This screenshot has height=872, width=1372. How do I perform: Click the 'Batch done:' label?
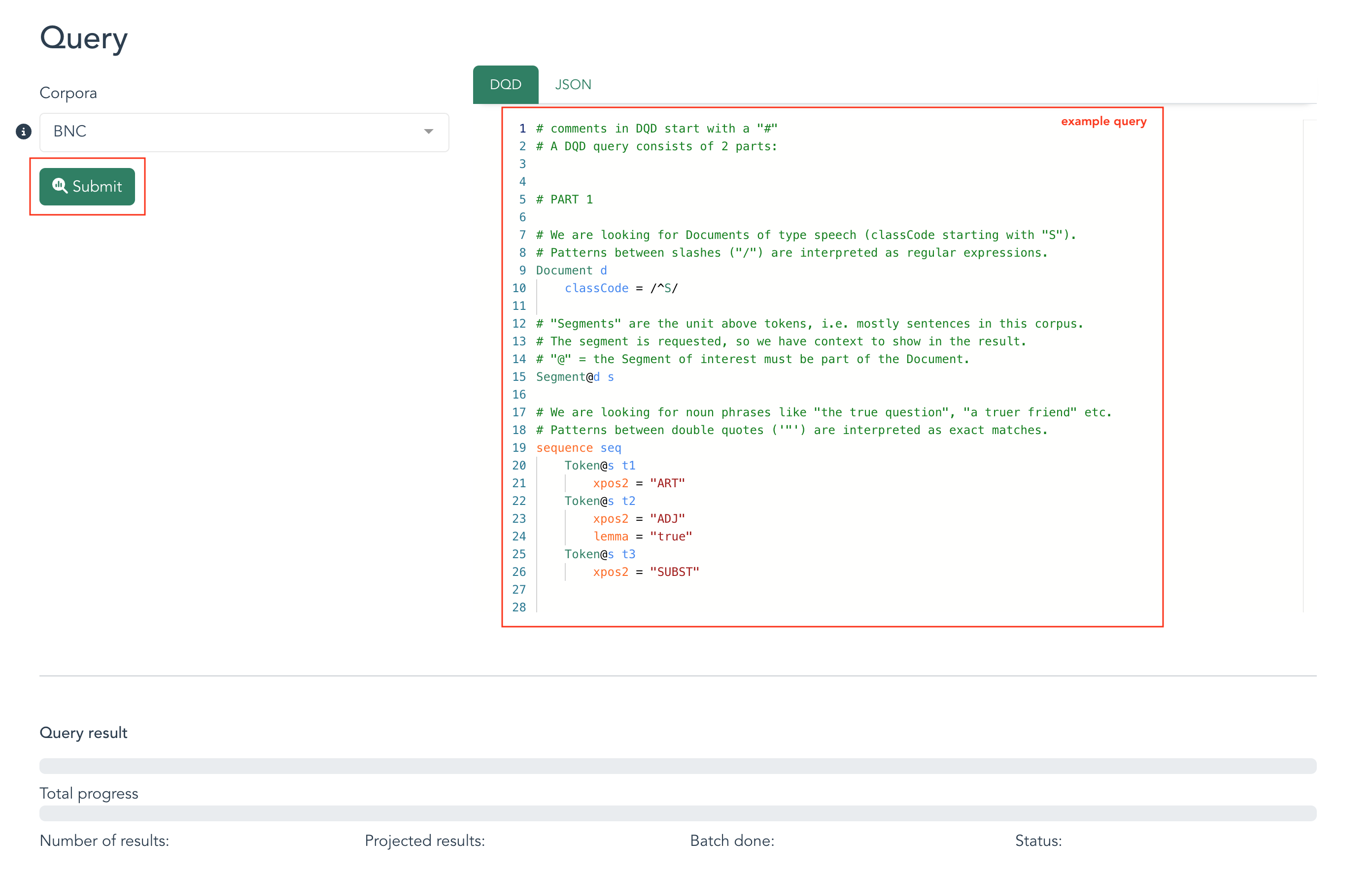coord(731,840)
